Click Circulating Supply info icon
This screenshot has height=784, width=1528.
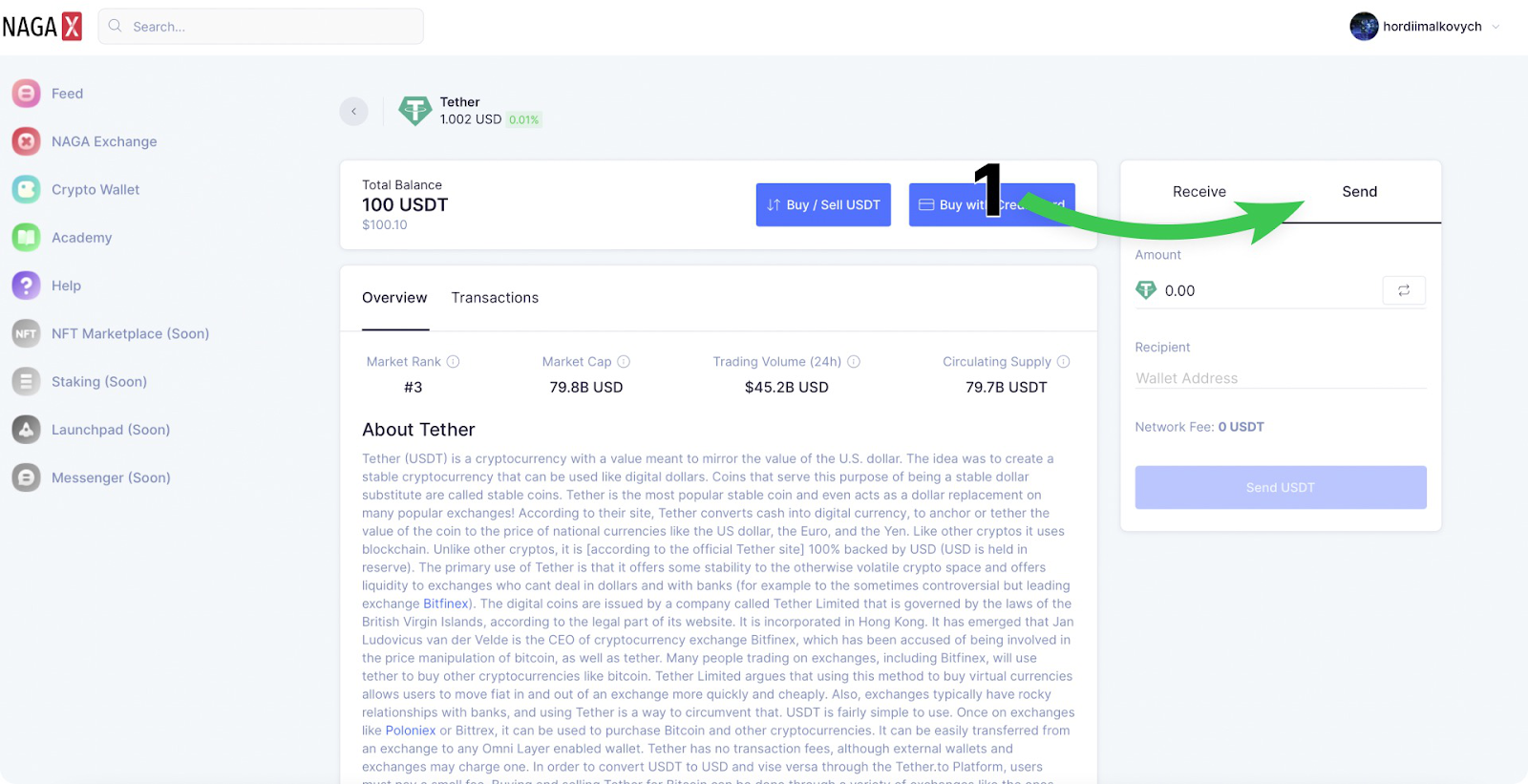tap(1064, 362)
